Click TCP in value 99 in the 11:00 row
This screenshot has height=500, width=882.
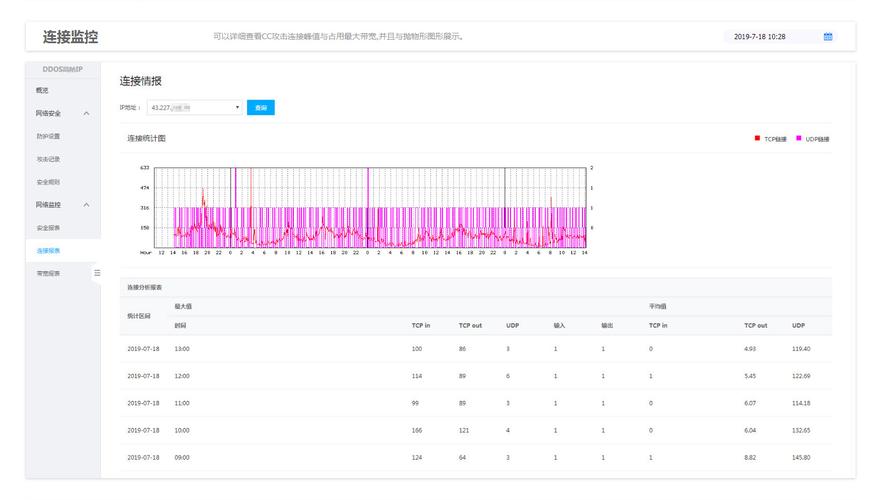click(415, 403)
